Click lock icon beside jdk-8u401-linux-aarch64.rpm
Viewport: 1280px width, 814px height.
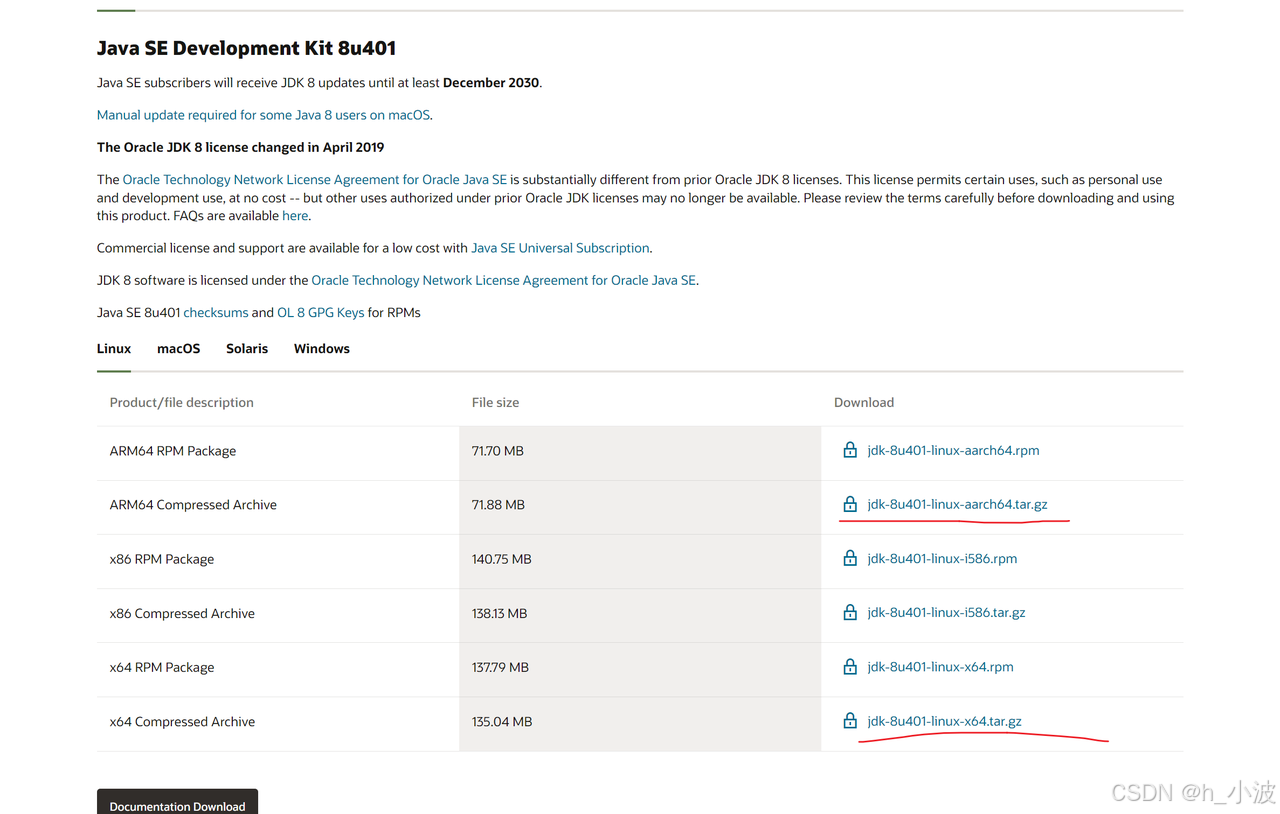(850, 450)
